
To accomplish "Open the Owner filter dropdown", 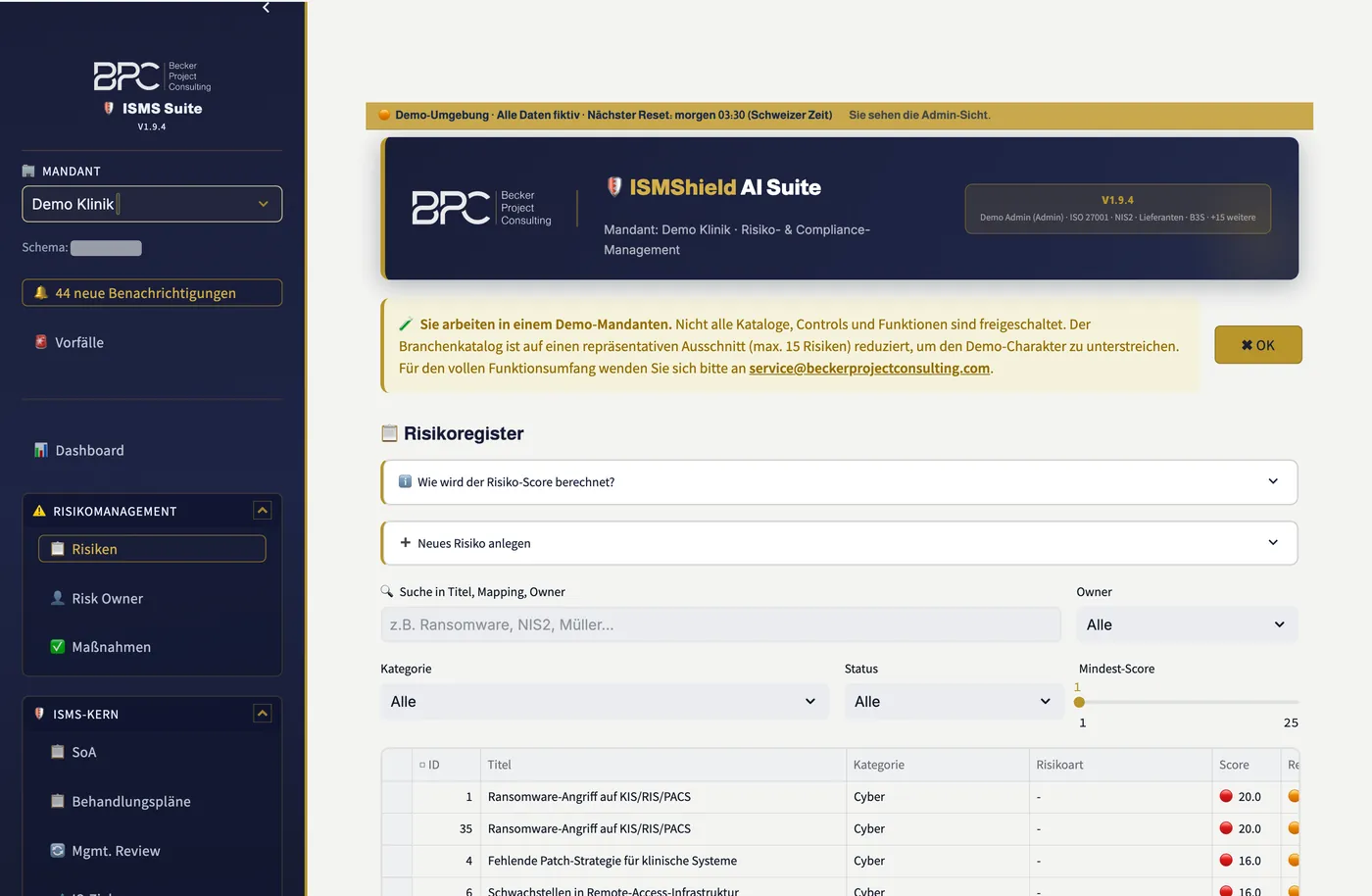I will pos(1187,624).
